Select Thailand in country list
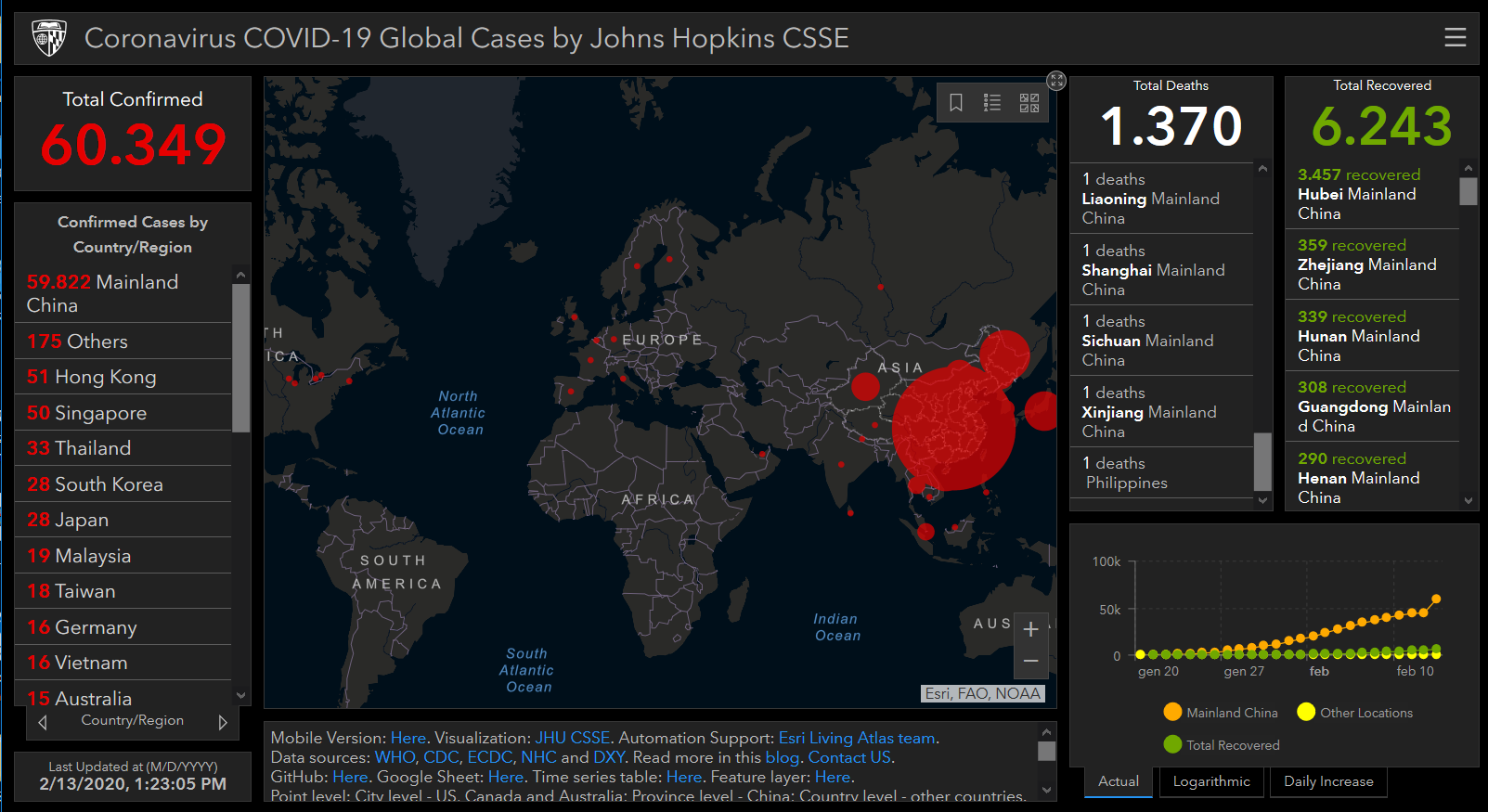The height and width of the screenshot is (812, 1488). (123, 448)
